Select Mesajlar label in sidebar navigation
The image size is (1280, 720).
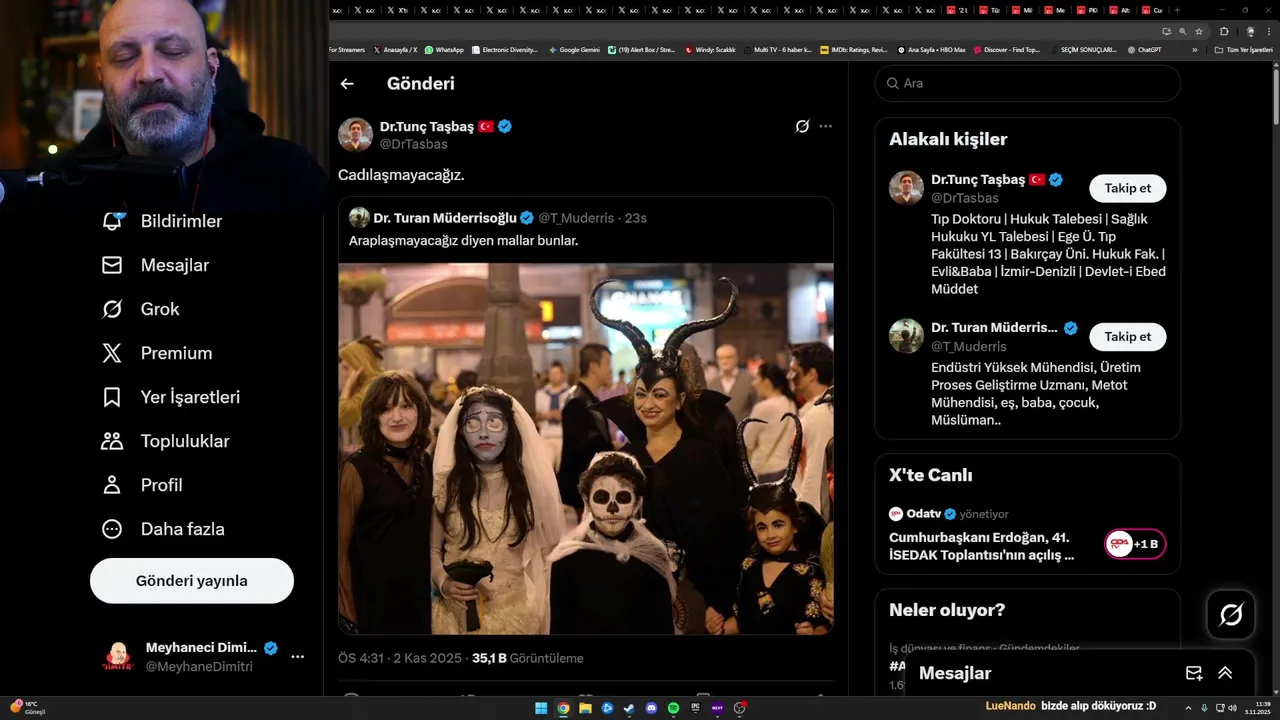click(175, 265)
